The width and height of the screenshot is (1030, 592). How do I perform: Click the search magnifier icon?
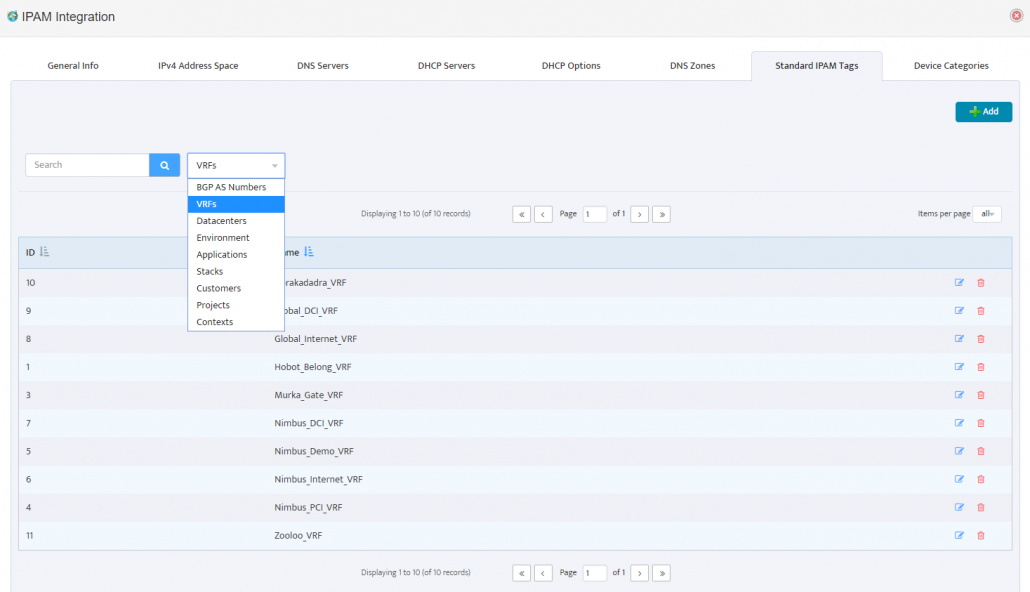(x=164, y=164)
